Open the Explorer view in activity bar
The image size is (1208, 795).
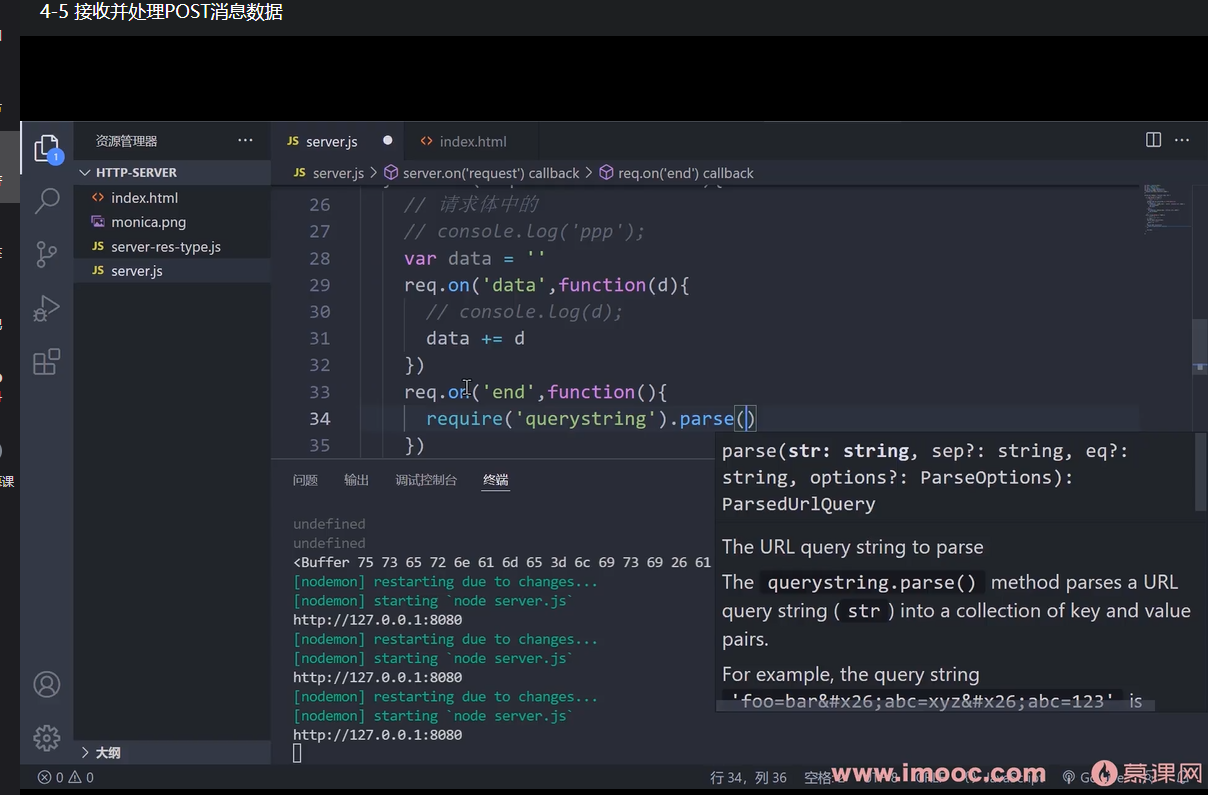point(47,149)
